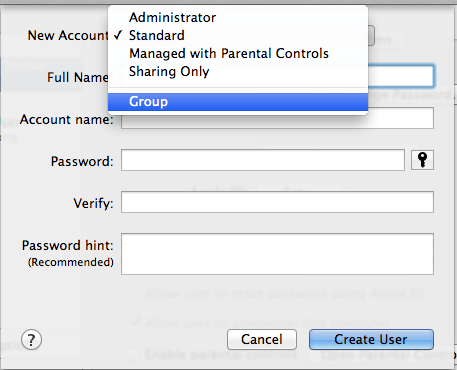Image resolution: width=457 pixels, height=370 pixels.
Task: Click the Verify password field
Action: pos(277,202)
